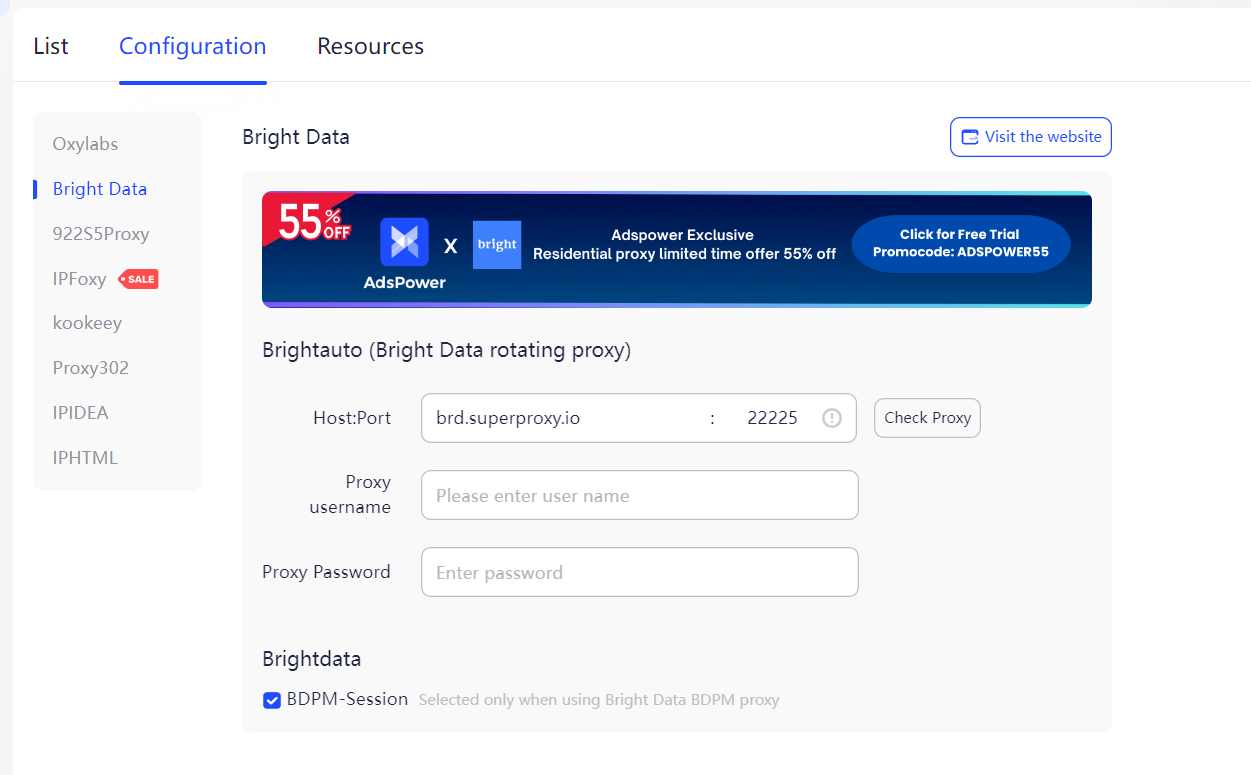This screenshot has height=775, width=1251.
Task: Select Proxy302 in the sidebar
Action: 90,368
